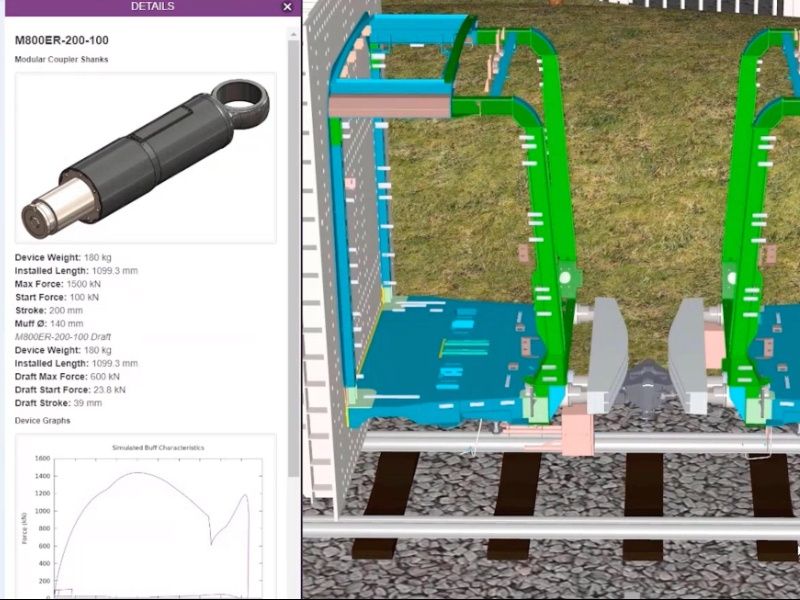Screen dimensions: 800x600
Task: Open the Simulated Buff Characteristics graph
Action: [x=145, y=515]
